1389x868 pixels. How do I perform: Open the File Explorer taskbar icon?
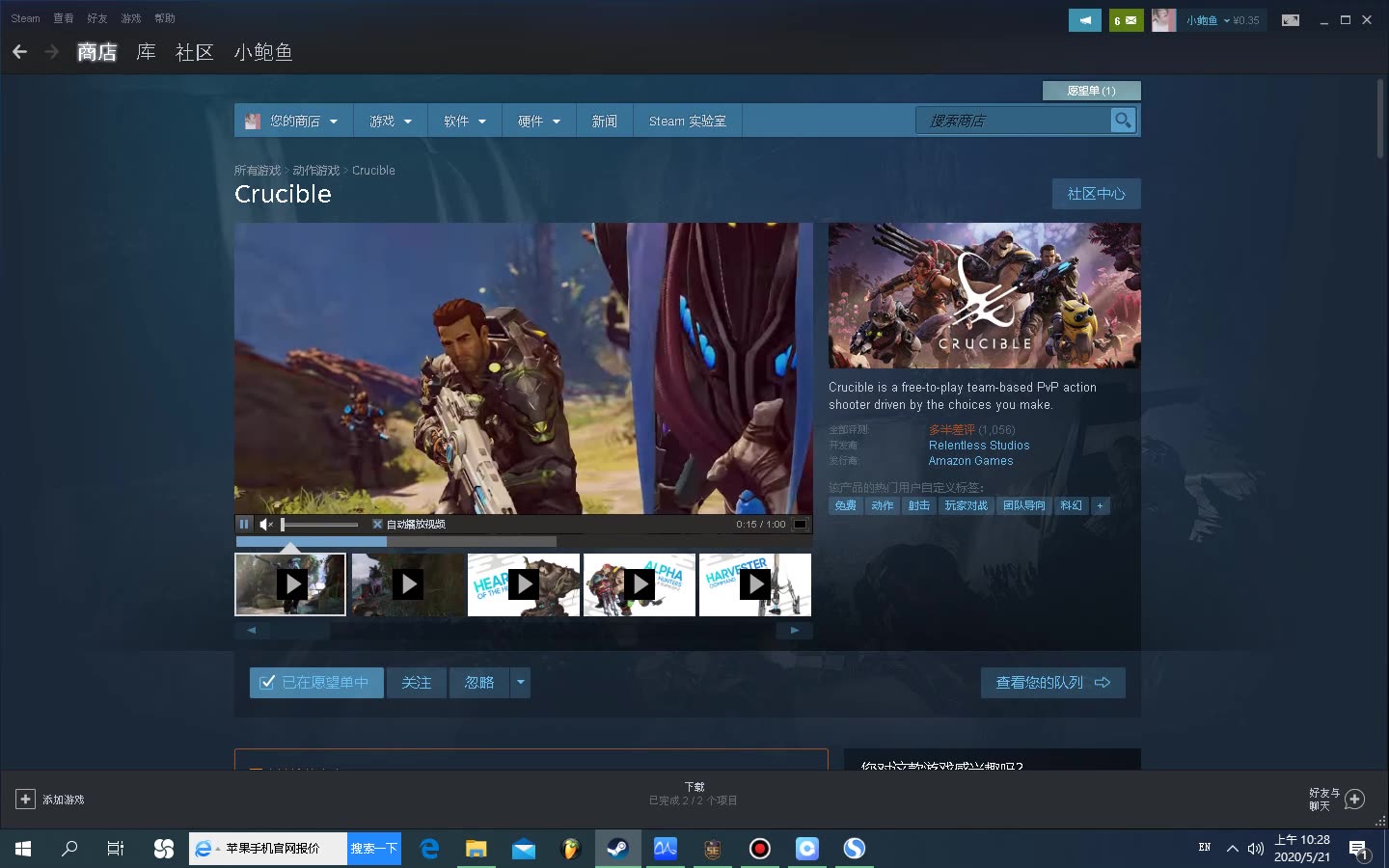477,849
